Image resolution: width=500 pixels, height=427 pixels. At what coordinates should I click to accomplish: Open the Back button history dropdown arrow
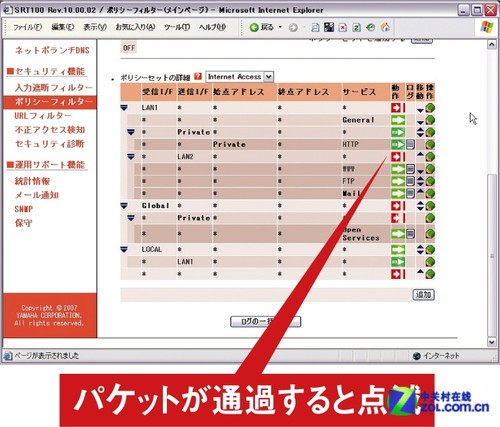pyautogui.click(x=280, y=27)
